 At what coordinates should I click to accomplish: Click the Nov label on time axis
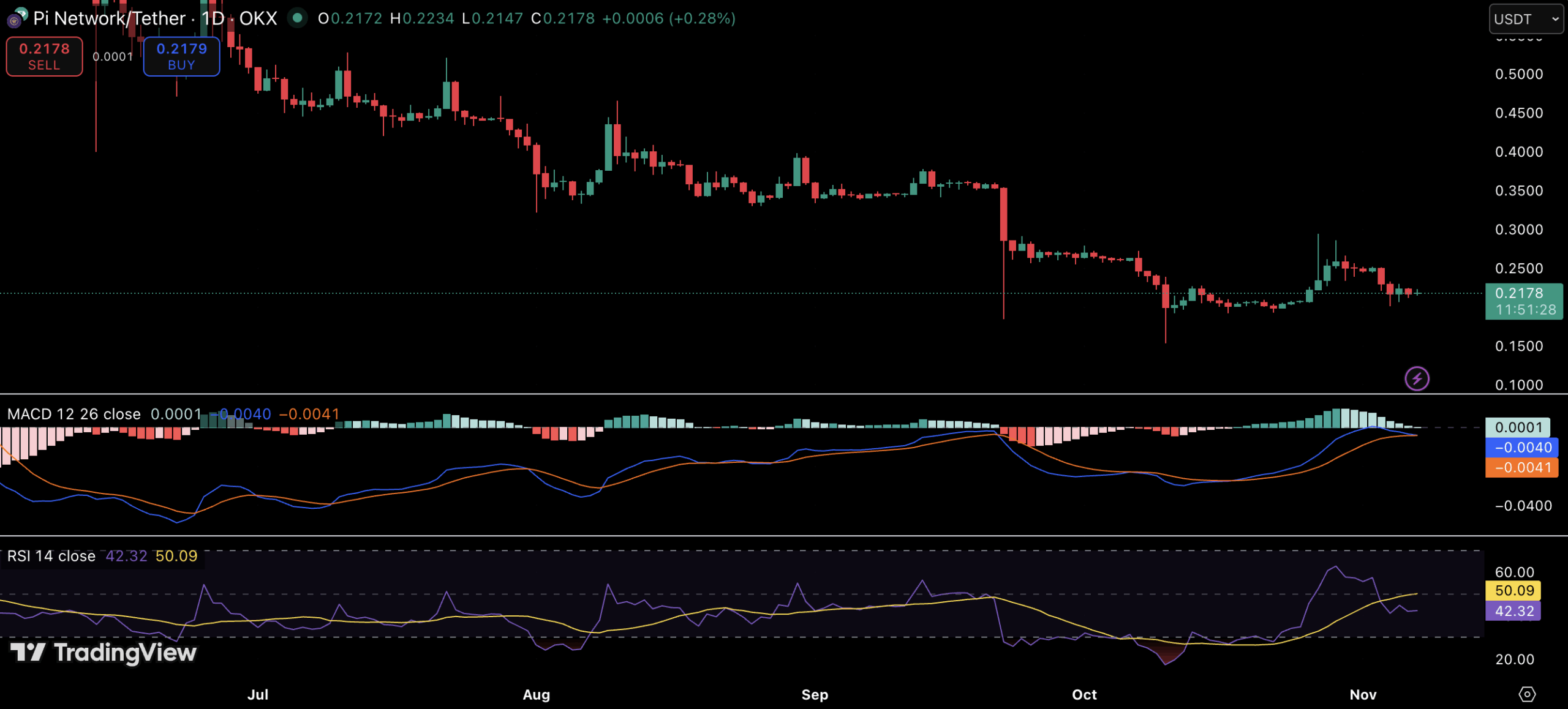click(1363, 695)
